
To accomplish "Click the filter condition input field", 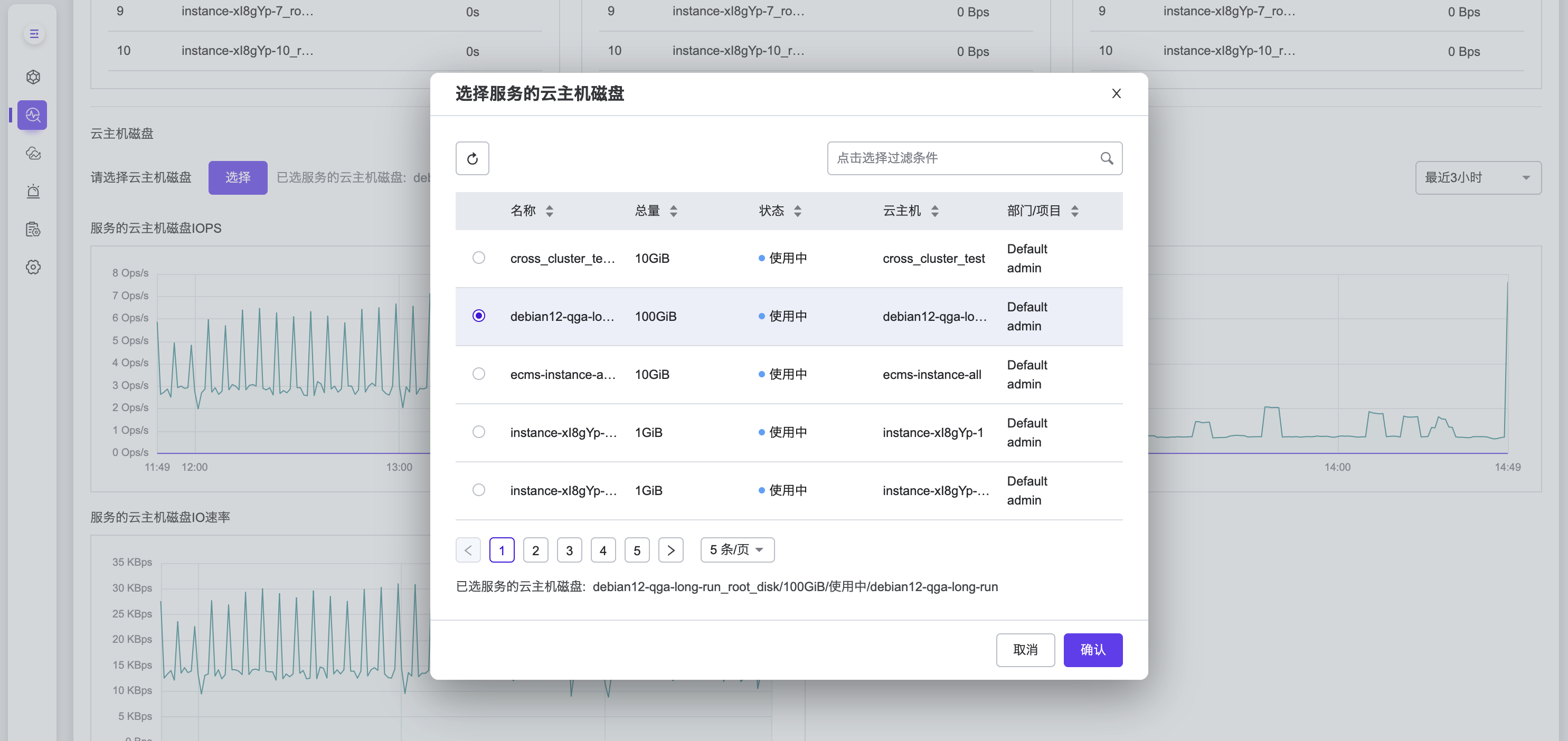I will [975, 158].
